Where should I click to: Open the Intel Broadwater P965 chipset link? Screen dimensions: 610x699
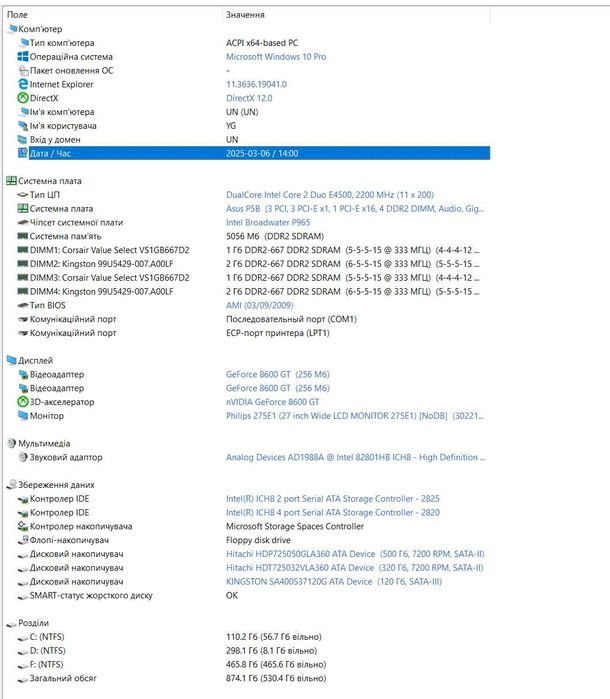point(268,222)
